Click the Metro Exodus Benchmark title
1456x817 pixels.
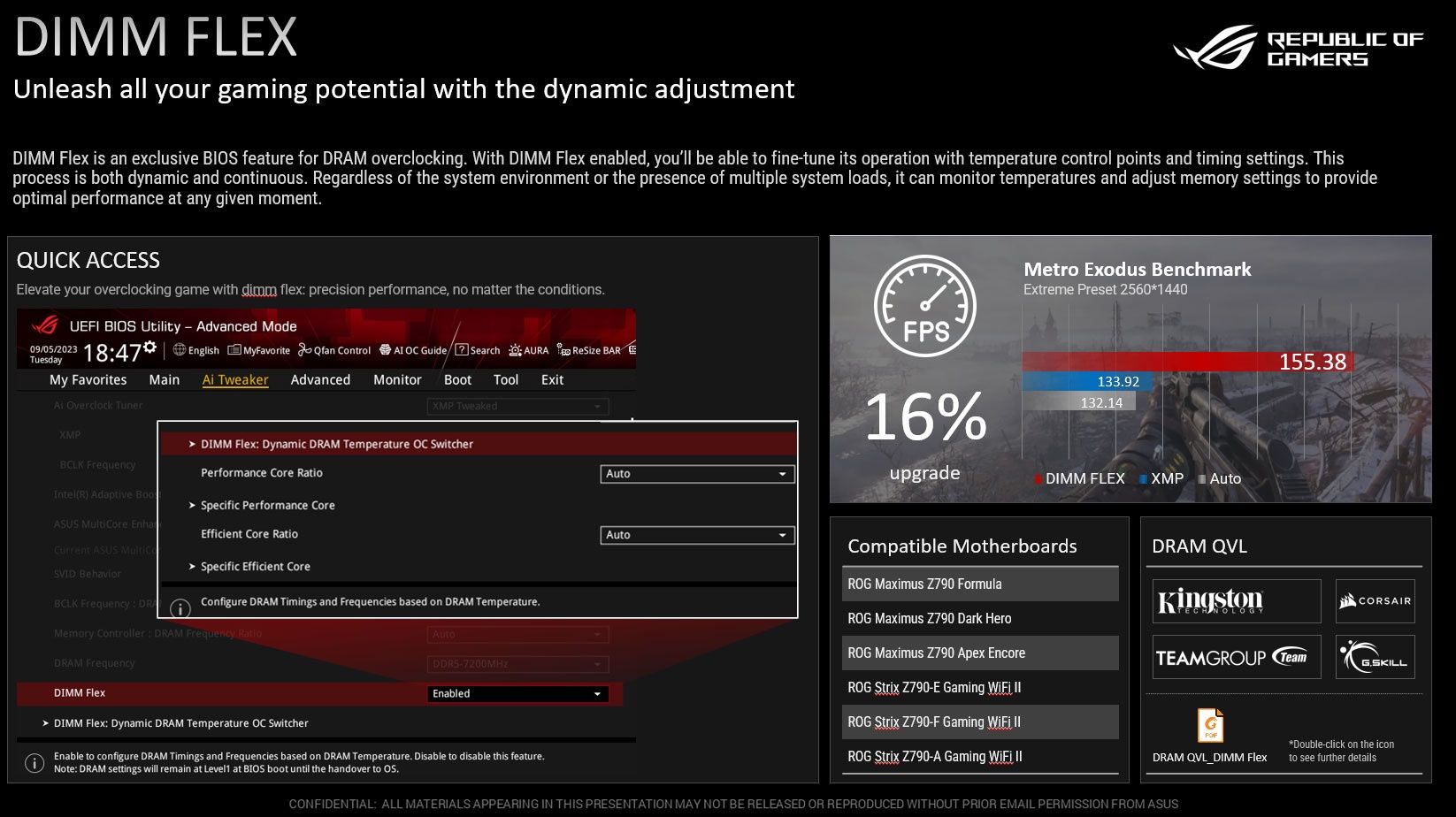coord(1138,269)
